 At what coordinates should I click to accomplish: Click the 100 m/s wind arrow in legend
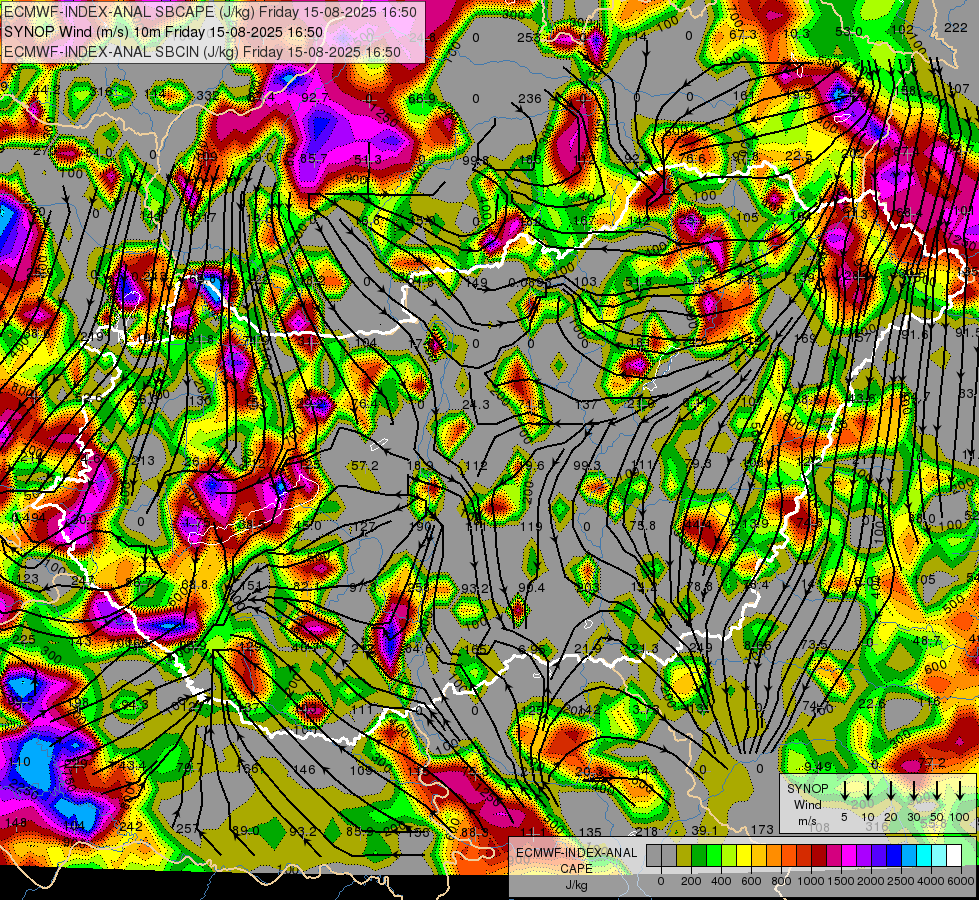(x=960, y=791)
